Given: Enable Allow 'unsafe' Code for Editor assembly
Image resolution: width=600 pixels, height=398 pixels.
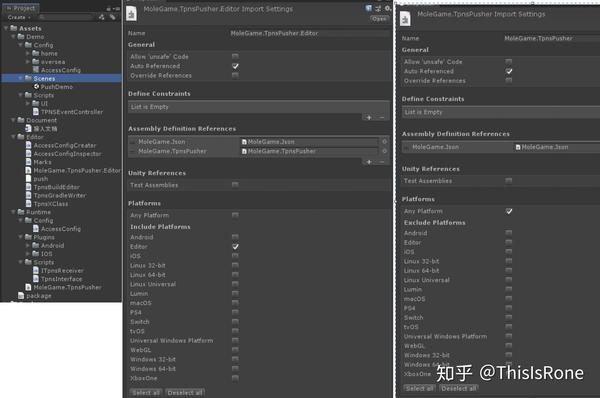Looking at the screenshot, I should pos(235,57).
